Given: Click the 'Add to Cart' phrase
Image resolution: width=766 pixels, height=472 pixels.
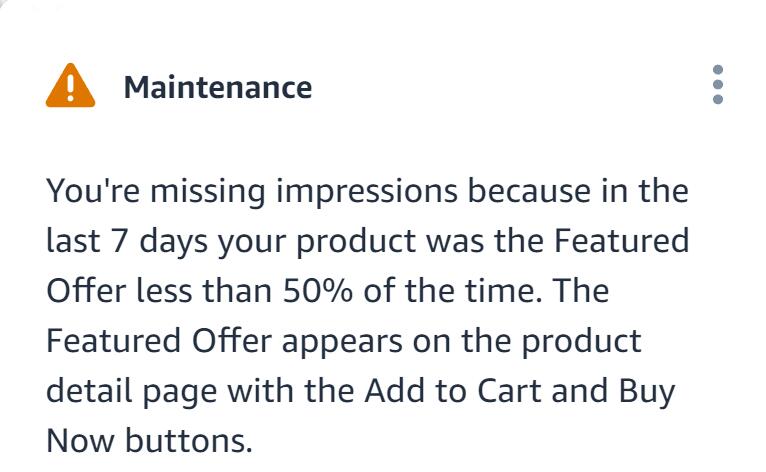Looking at the screenshot, I should coord(453,390).
